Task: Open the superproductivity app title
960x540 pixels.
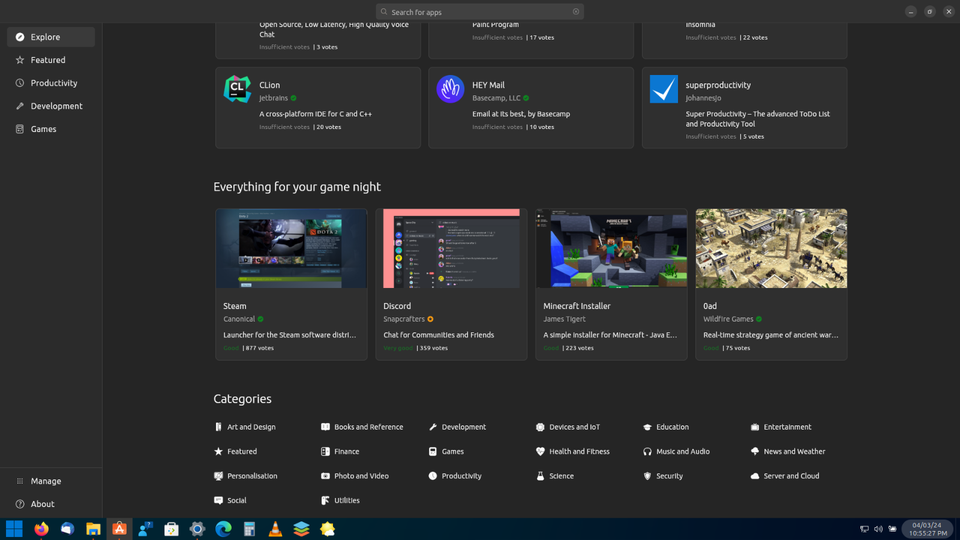Action: 718,85
